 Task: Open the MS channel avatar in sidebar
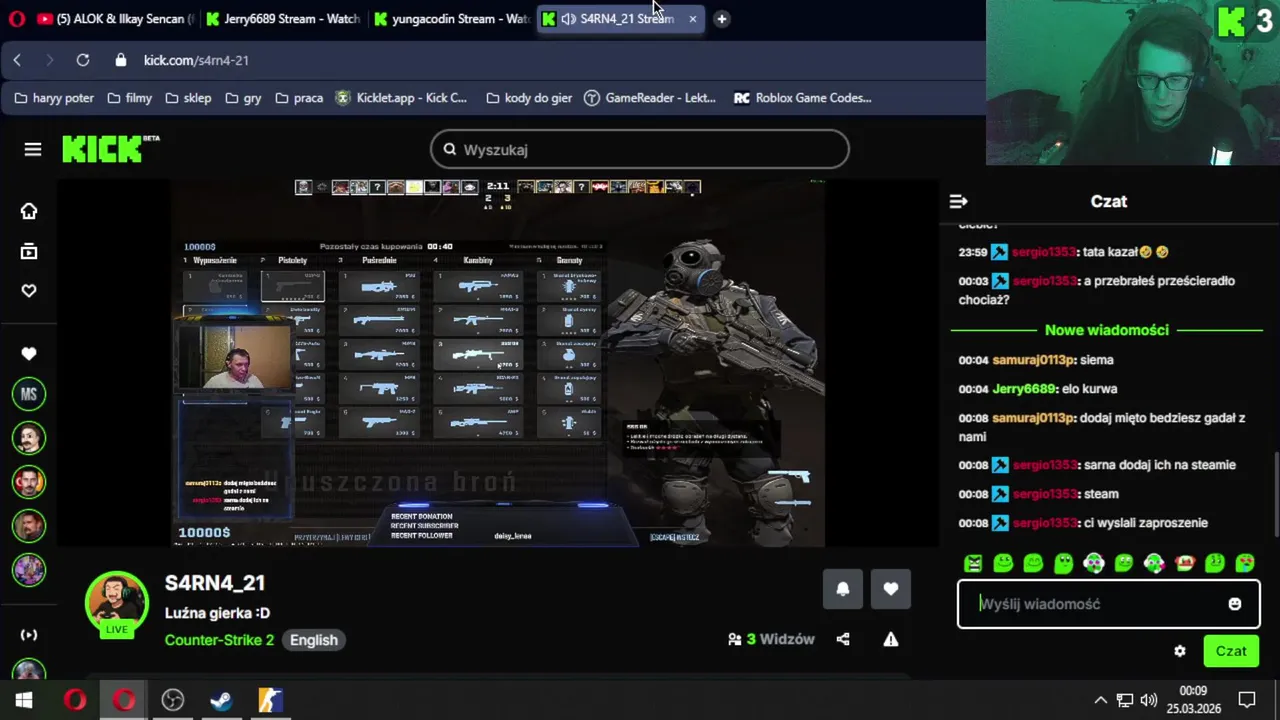pyautogui.click(x=29, y=394)
